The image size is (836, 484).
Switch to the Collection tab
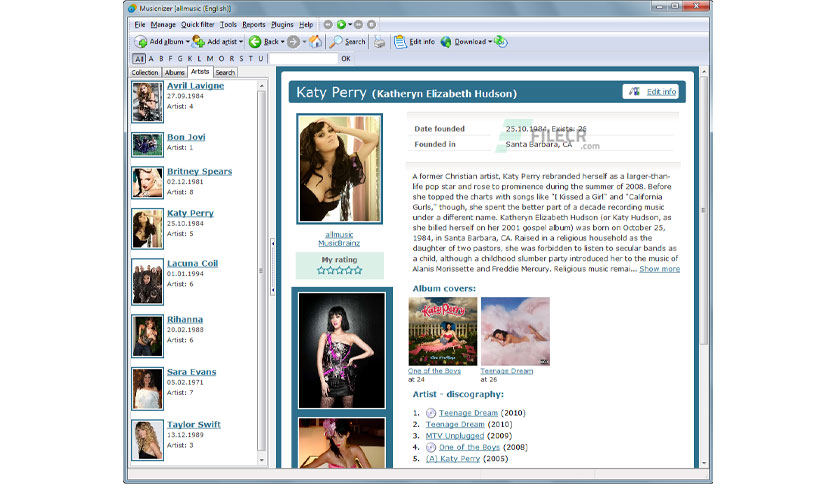pos(145,72)
